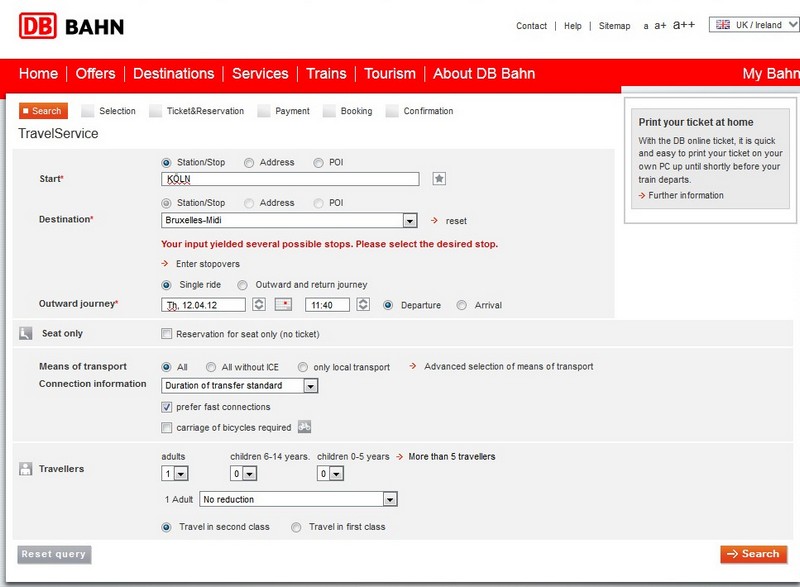The image size is (800, 587).
Task: Click the orange Search button
Action: click(x=754, y=554)
